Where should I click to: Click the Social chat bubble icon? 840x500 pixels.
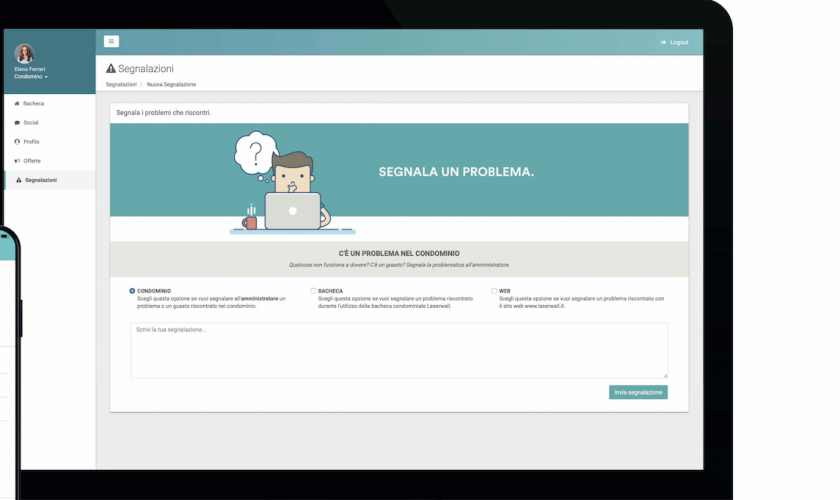click(17, 123)
